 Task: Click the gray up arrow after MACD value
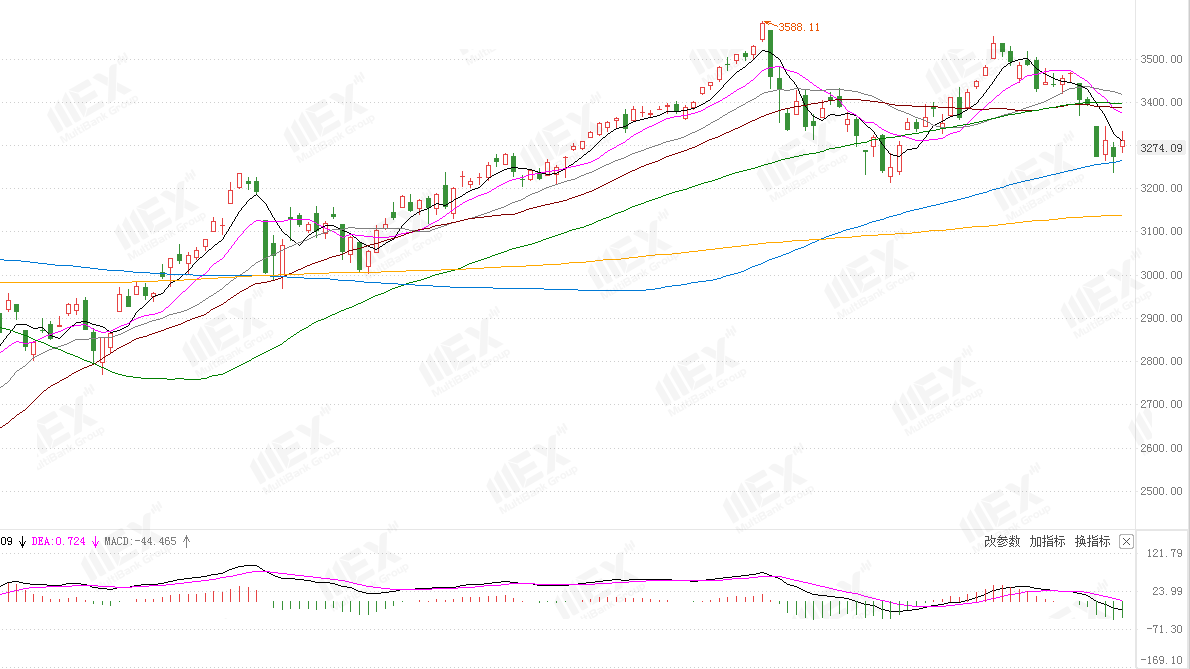tap(187, 542)
